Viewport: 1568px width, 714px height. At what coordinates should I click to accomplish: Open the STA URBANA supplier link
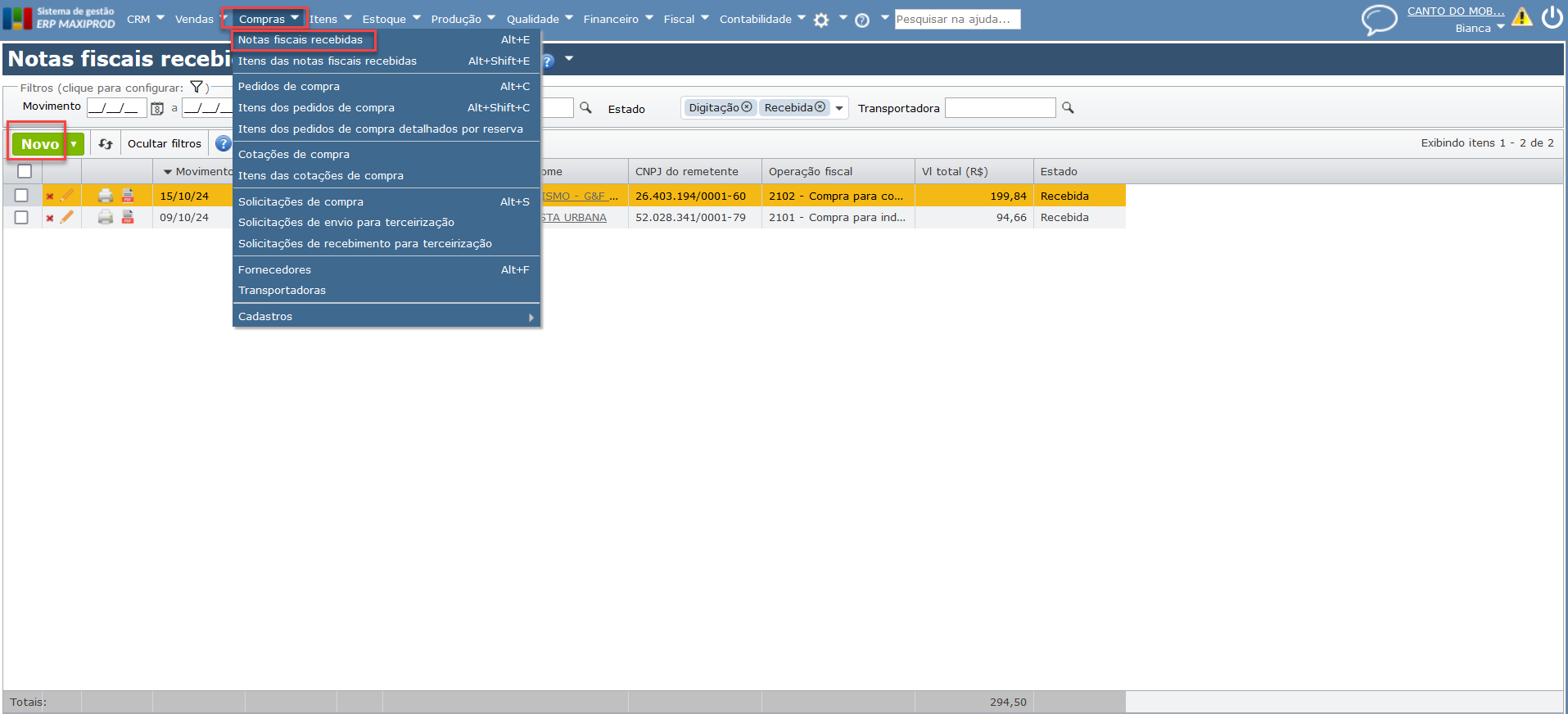tap(574, 218)
